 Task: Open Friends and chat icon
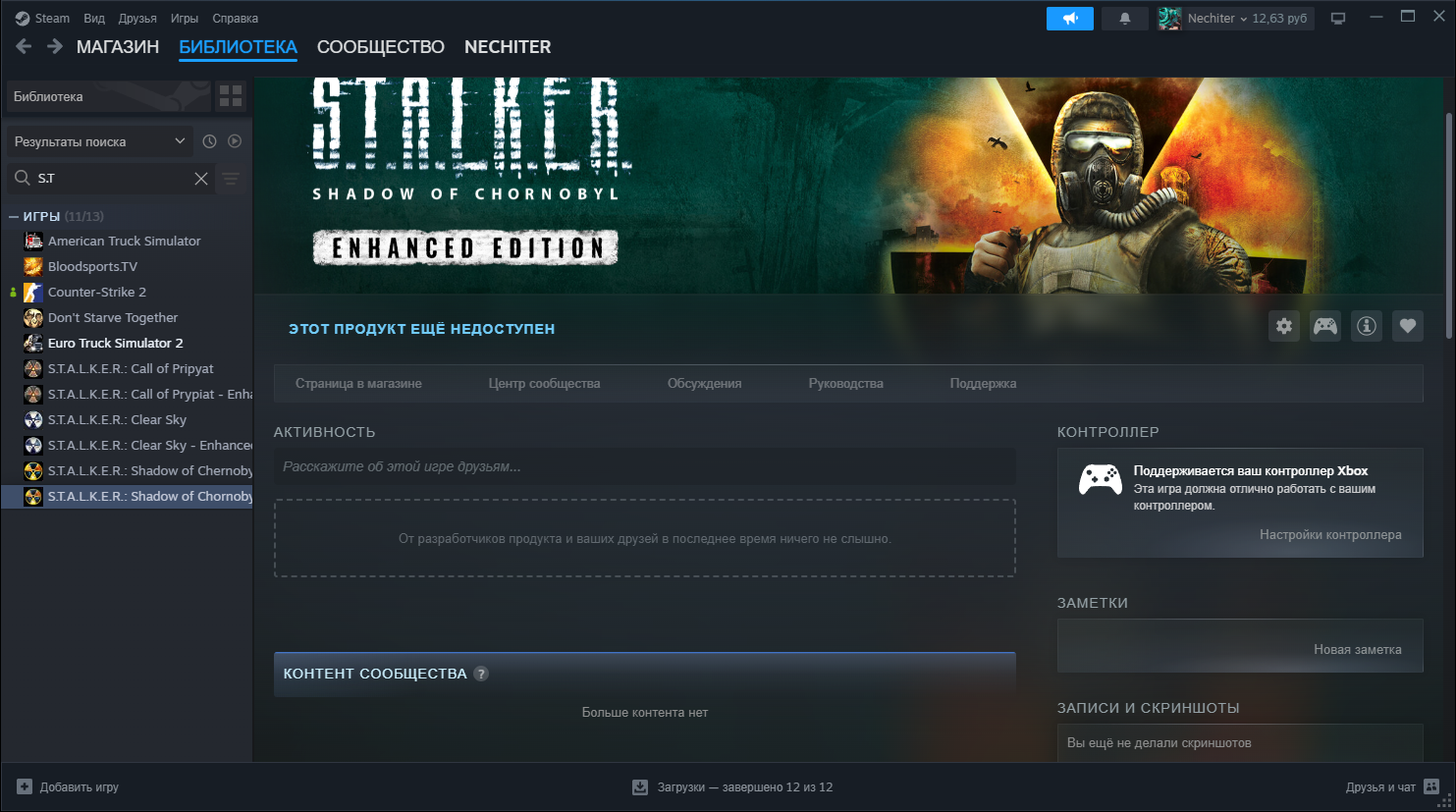(x=1431, y=787)
